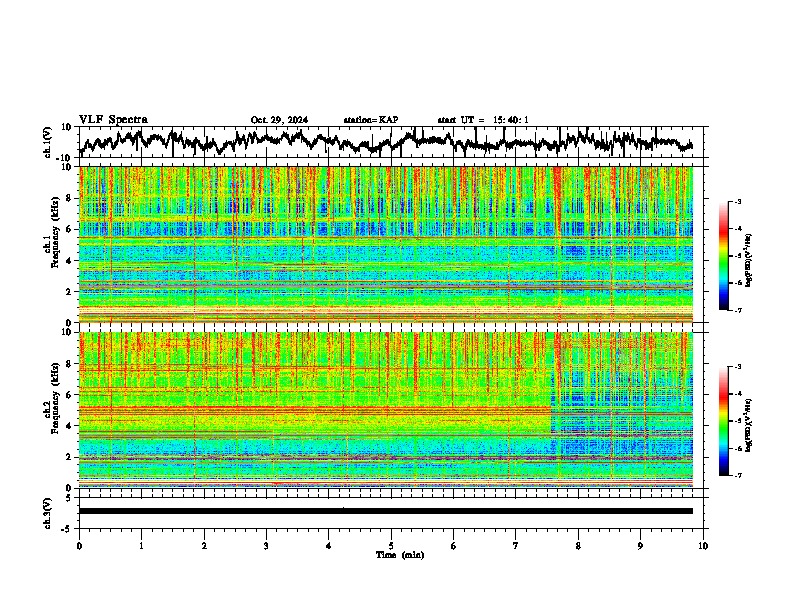
Task: Click the ch.2 frequency spectrogram panel
Action: pyautogui.click(x=386, y=410)
